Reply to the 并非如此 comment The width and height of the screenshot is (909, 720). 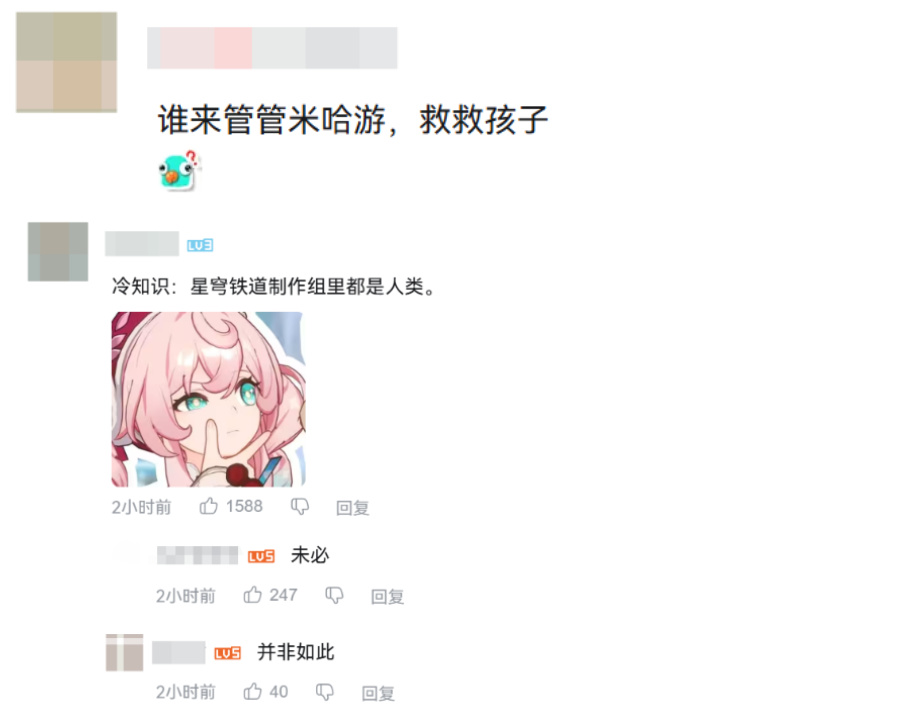click(378, 693)
